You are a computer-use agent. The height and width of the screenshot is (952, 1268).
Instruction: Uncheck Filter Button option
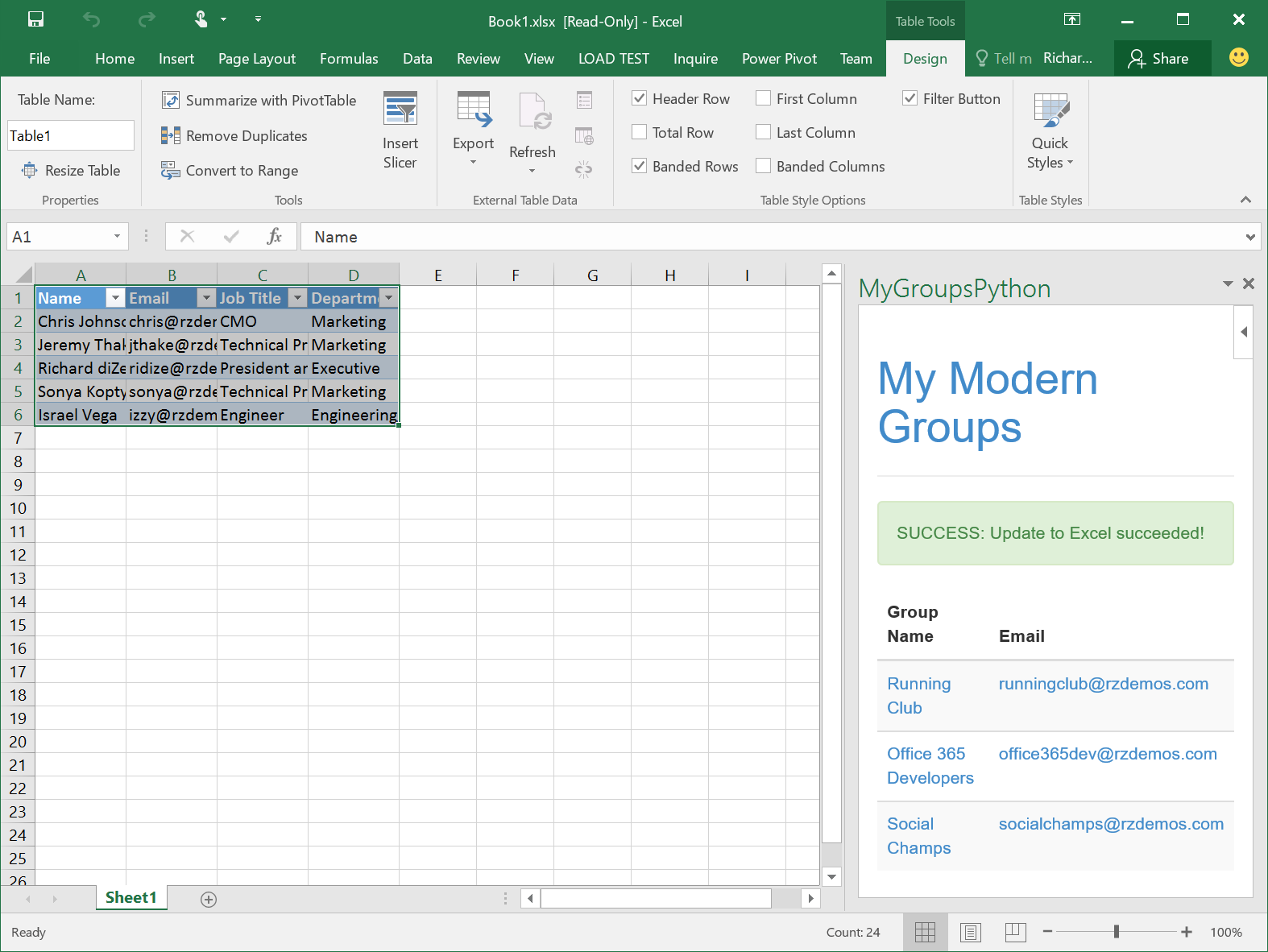(x=910, y=98)
